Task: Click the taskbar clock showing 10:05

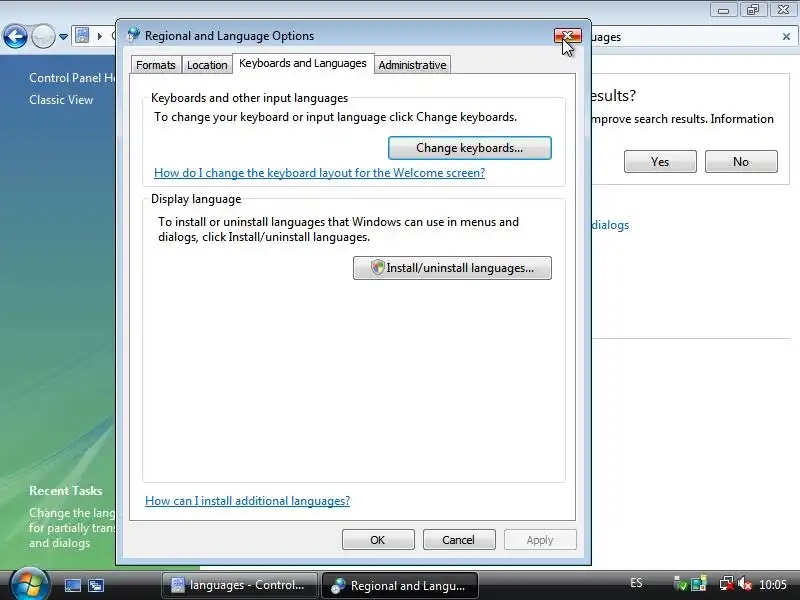Action: 772,585
